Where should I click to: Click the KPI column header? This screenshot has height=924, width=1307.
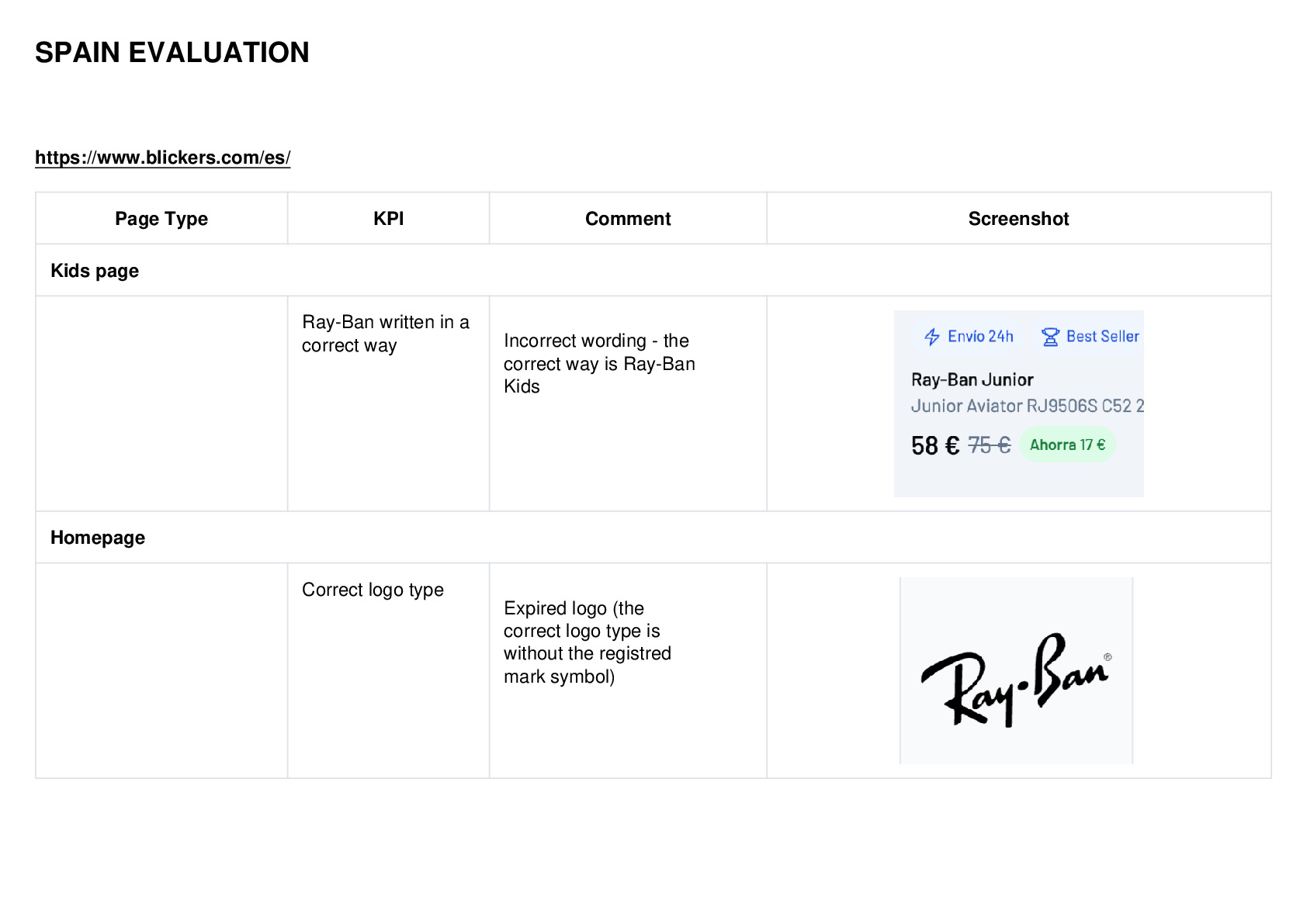388,219
